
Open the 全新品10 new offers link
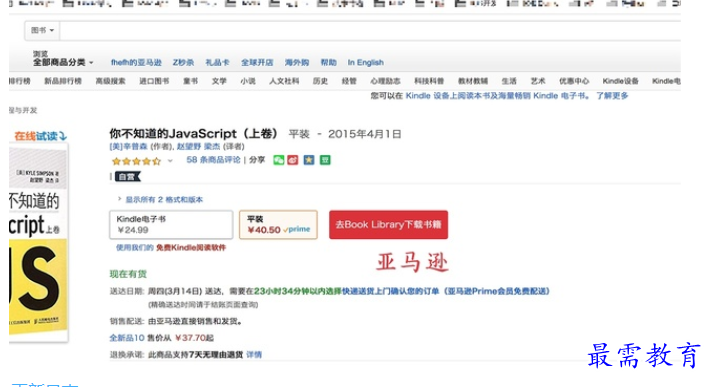click(x=127, y=338)
